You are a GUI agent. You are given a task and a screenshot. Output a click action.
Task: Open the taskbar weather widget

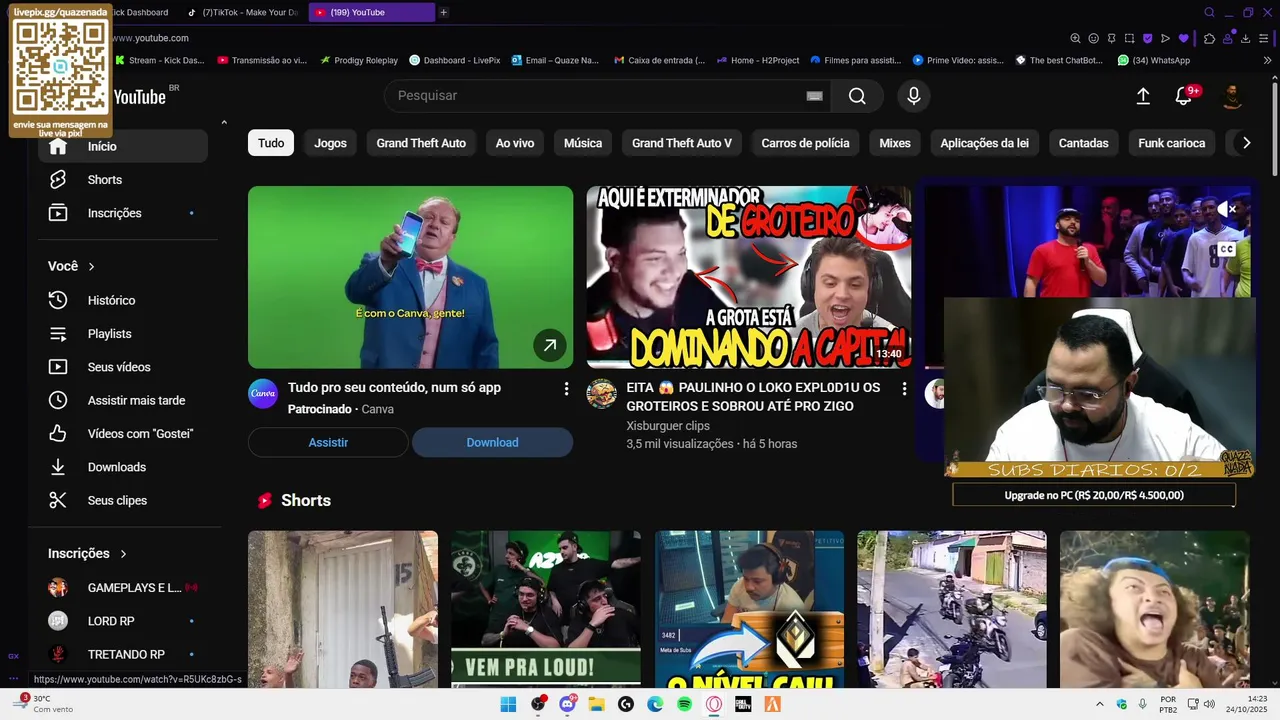tap(45, 704)
